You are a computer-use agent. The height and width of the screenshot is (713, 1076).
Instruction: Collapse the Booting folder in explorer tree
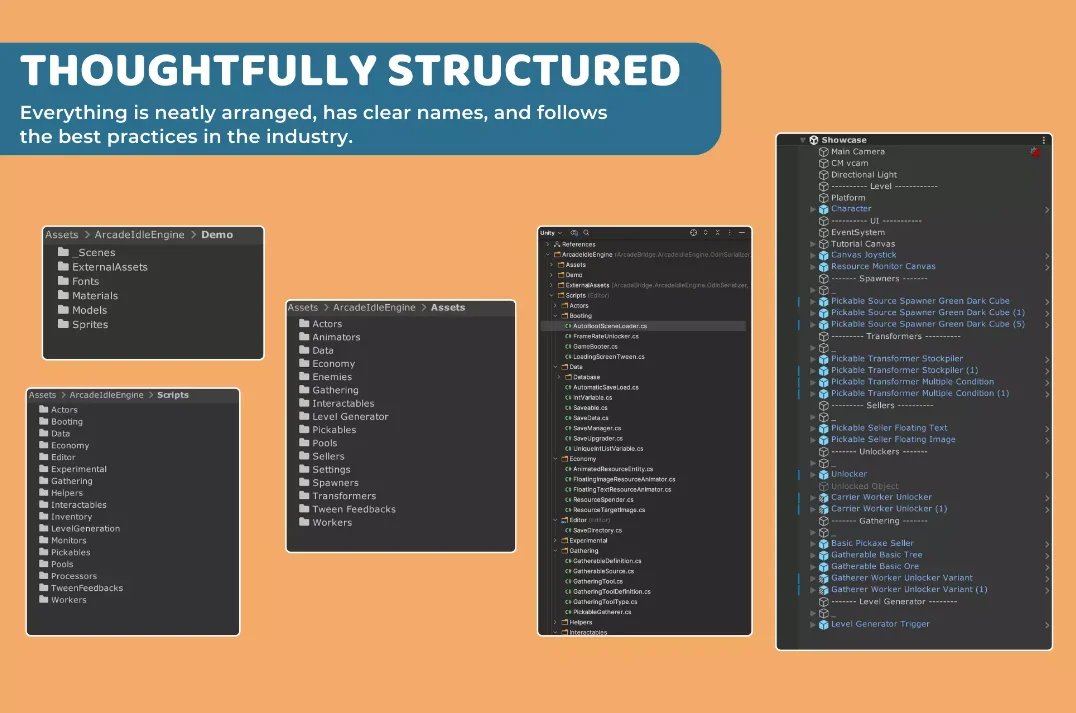point(555,316)
